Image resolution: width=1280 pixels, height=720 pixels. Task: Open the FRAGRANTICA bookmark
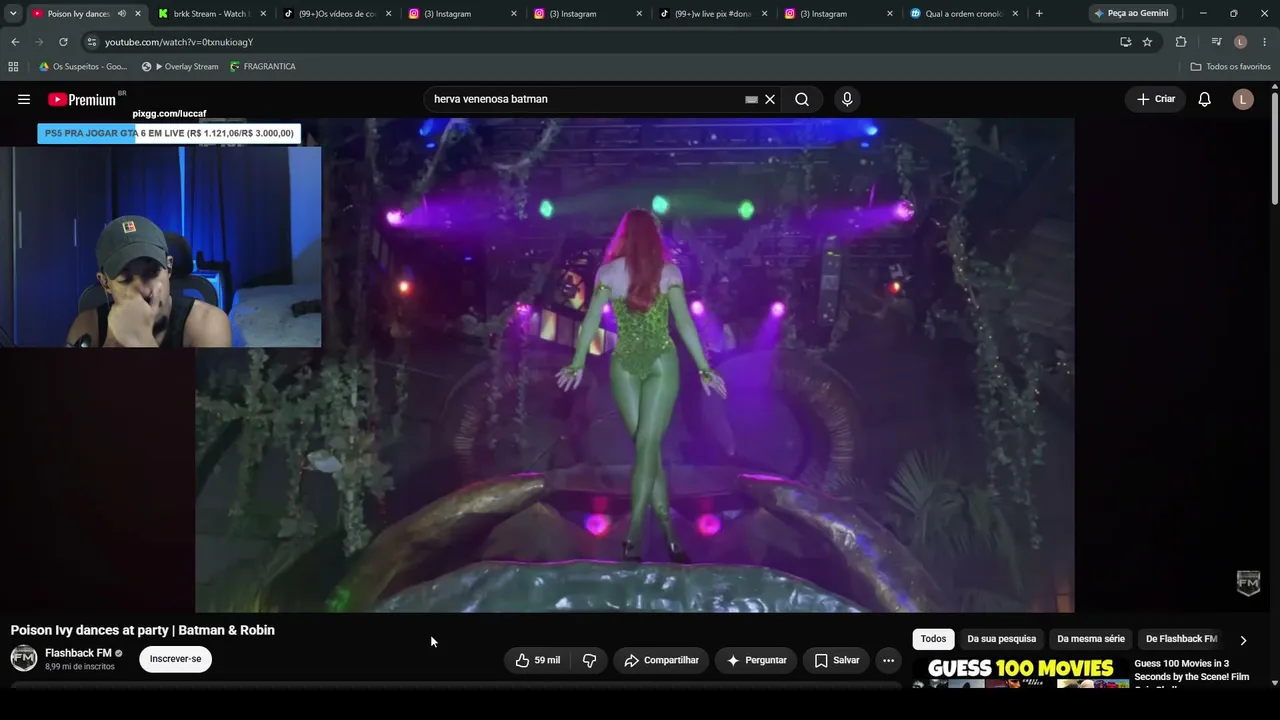click(x=263, y=66)
